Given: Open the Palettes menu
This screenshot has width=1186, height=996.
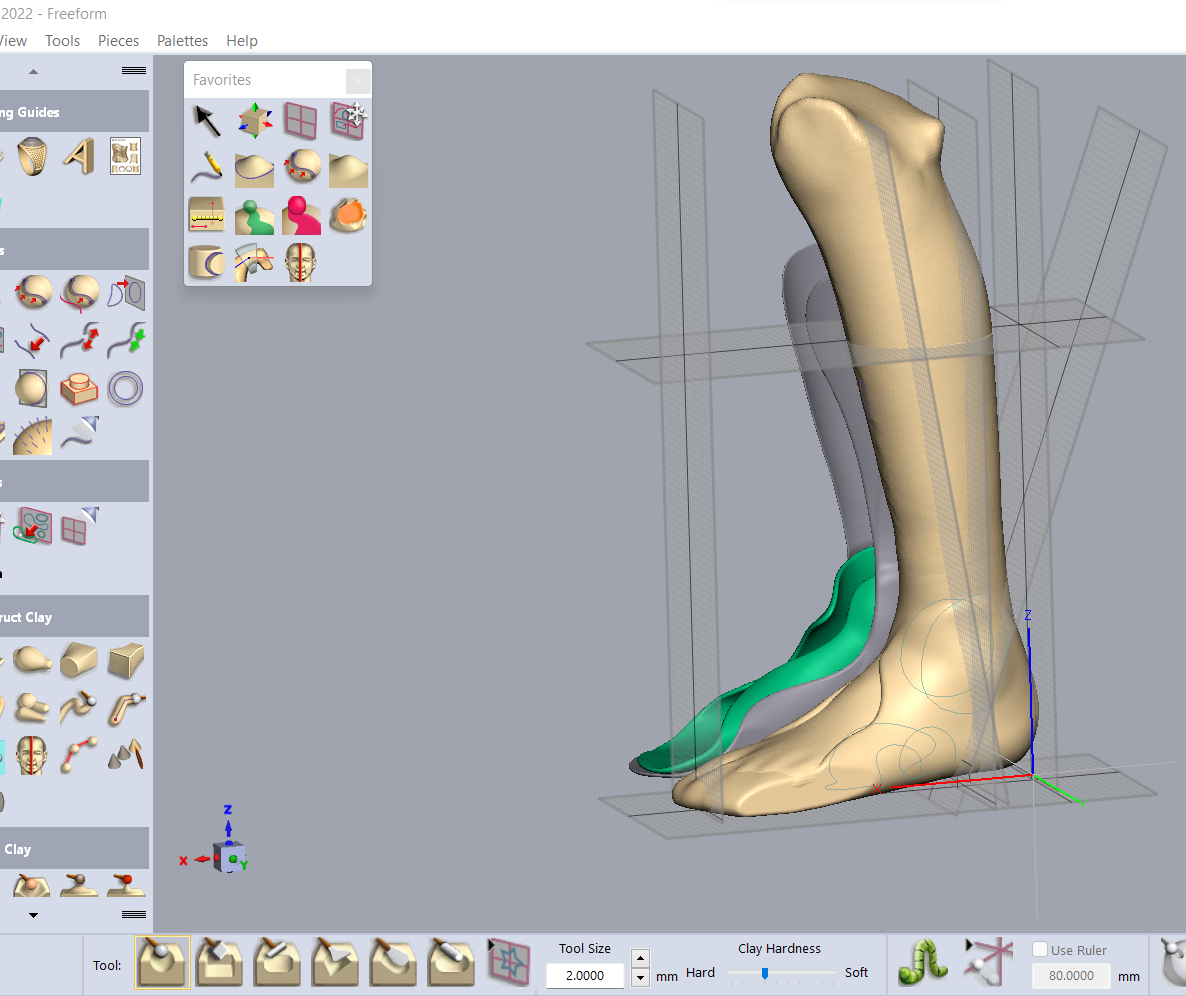Looking at the screenshot, I should coord(182,40).
